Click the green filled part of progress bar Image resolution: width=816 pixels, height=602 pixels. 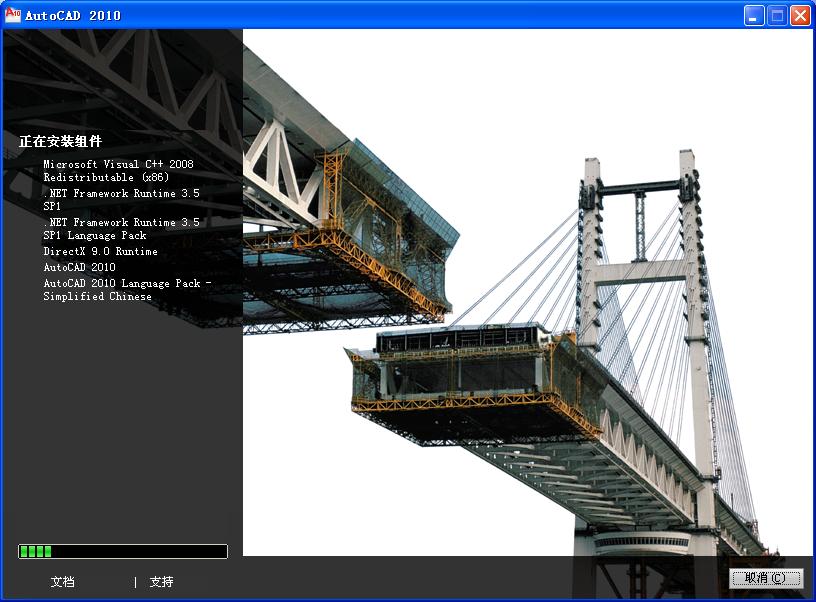click(x=35, y=551)
